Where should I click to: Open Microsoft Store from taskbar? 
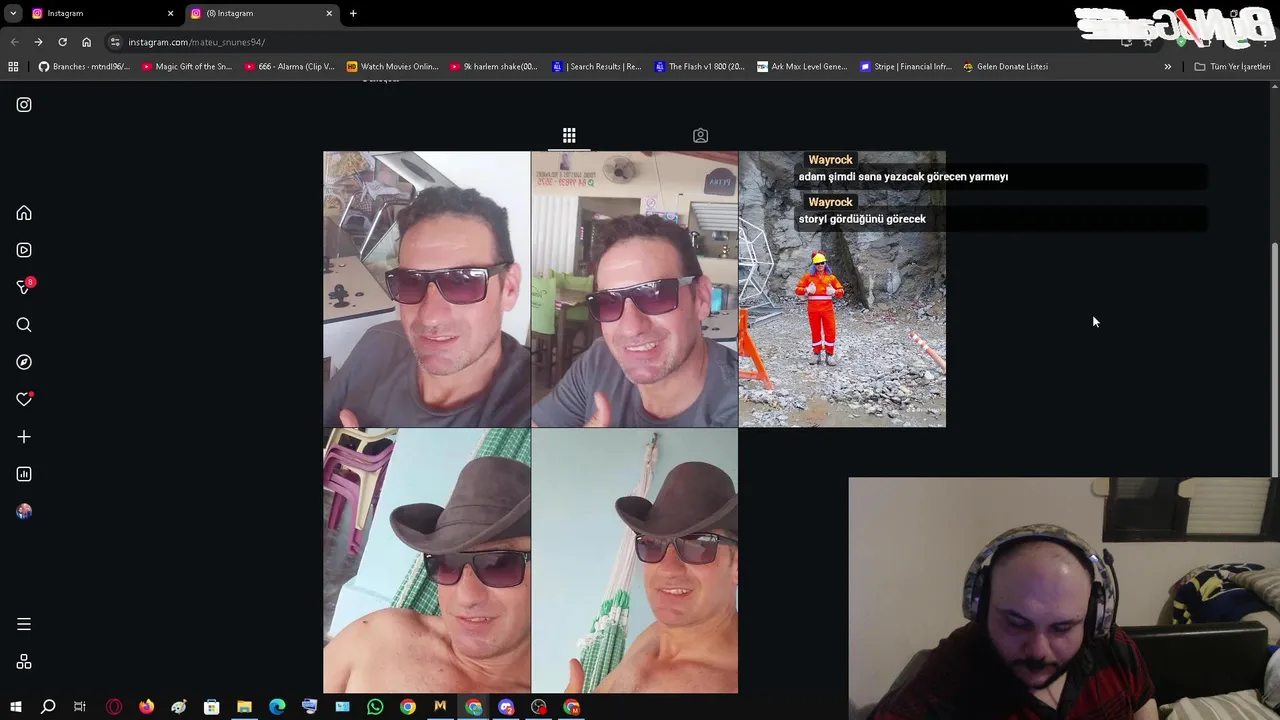[x=211, y=707]
